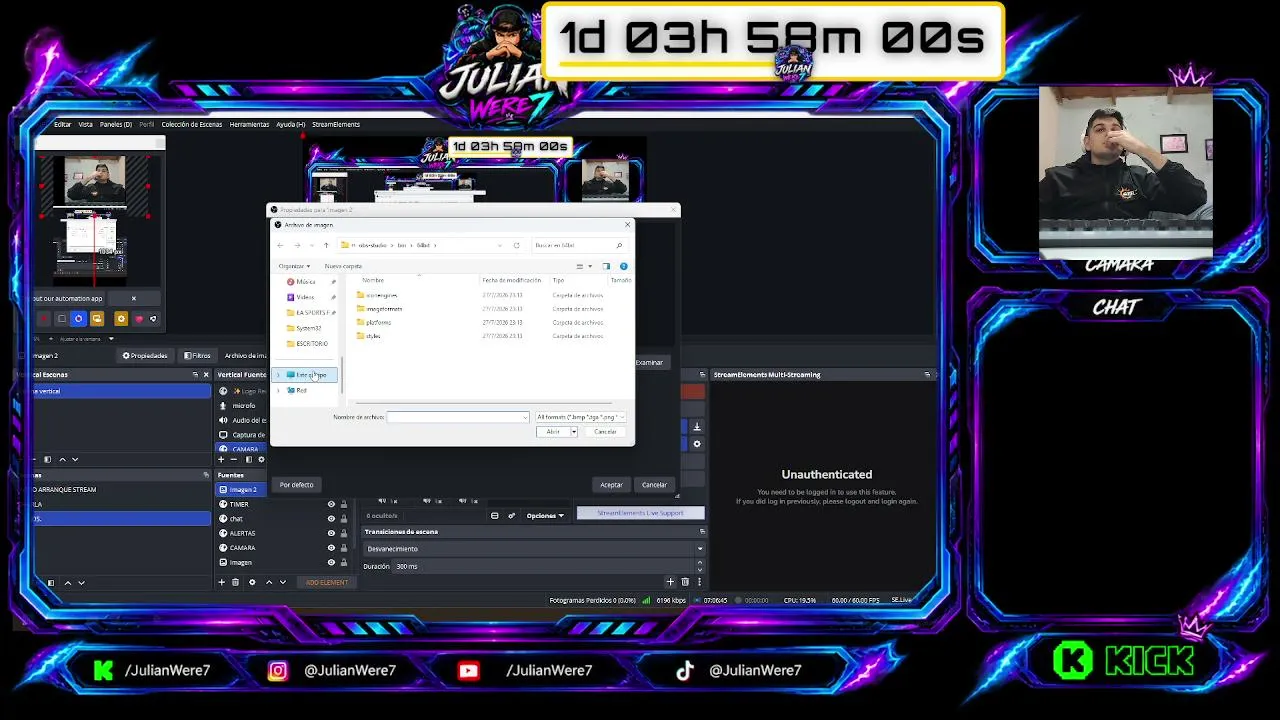Move selected source down in Fuentes
This screenshot has width=1280, height=720.
pos(283,582)
